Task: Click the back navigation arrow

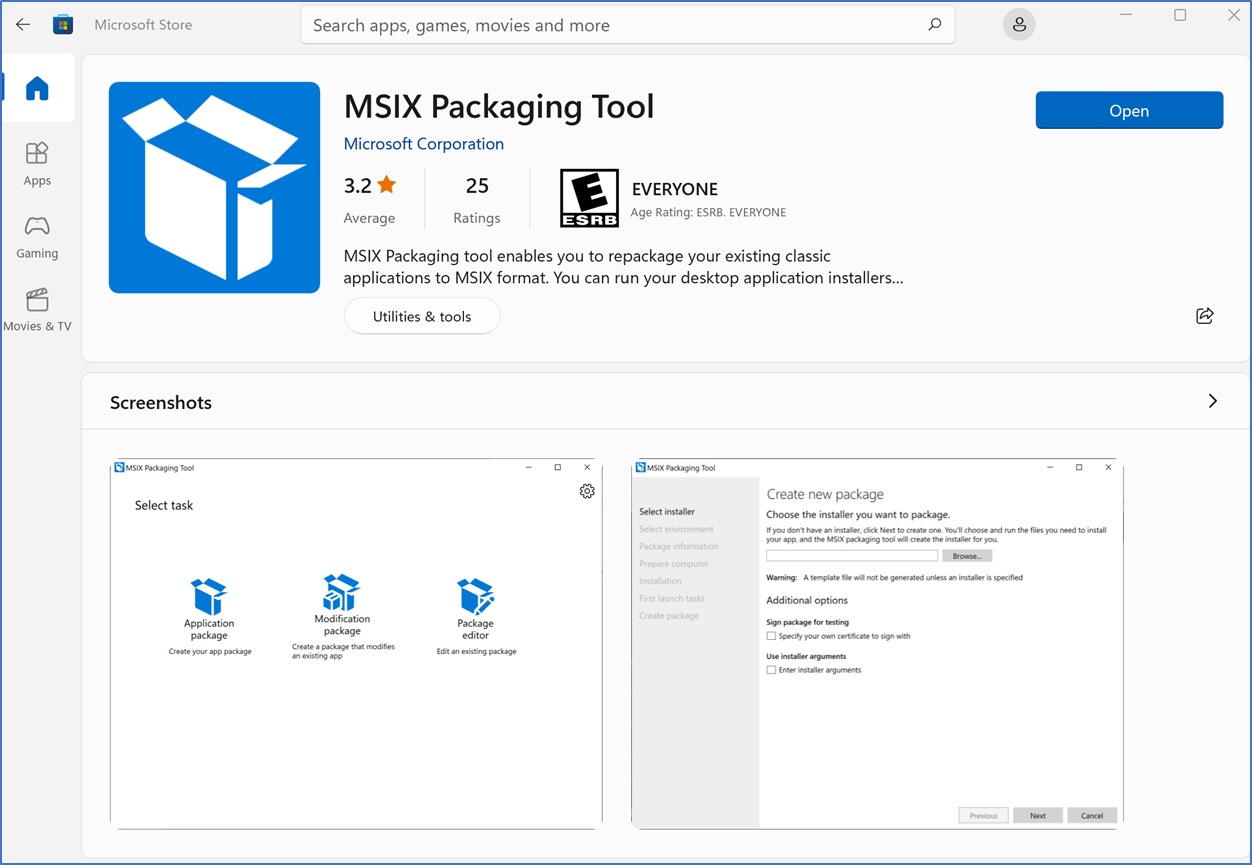Action: click(x=22, y=24)
